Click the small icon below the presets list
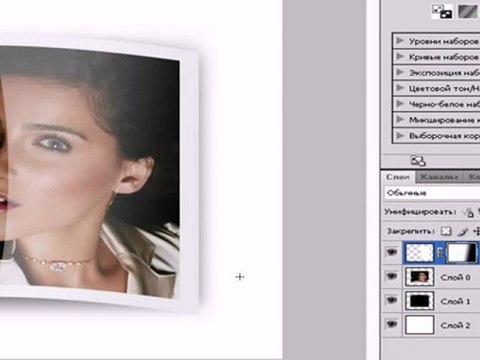 click(418, 161)
